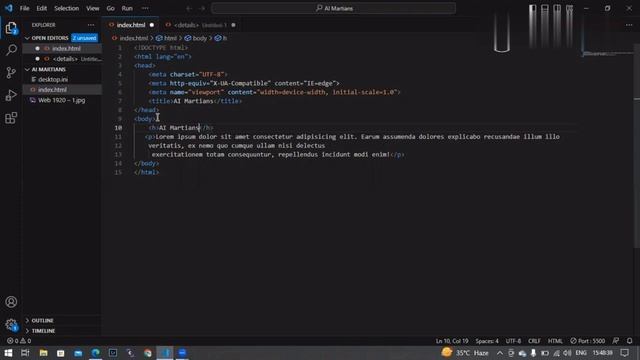The height and width of the screenshot is (360, 640).
Task: Go forward using the navigation arrow
Action: 202,8
